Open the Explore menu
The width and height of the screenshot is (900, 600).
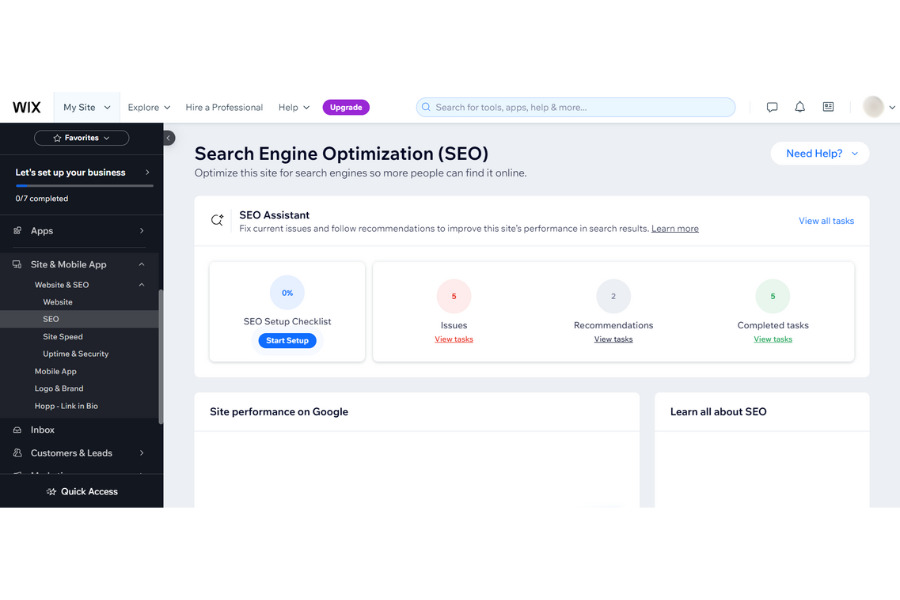point(149,107)
